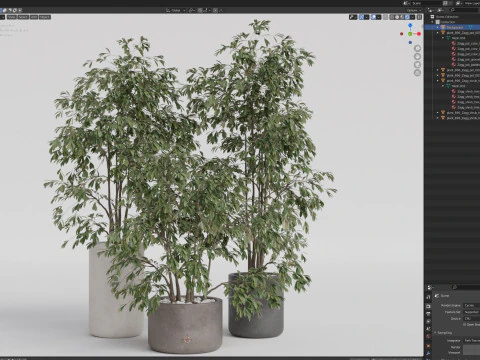Click the green Y axis gizmo ball

410,34
